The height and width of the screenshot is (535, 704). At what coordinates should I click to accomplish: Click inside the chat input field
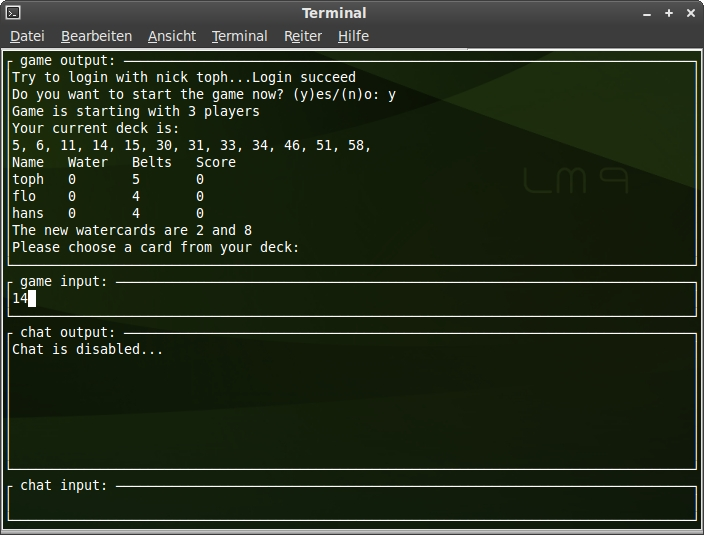coord(350,503)
